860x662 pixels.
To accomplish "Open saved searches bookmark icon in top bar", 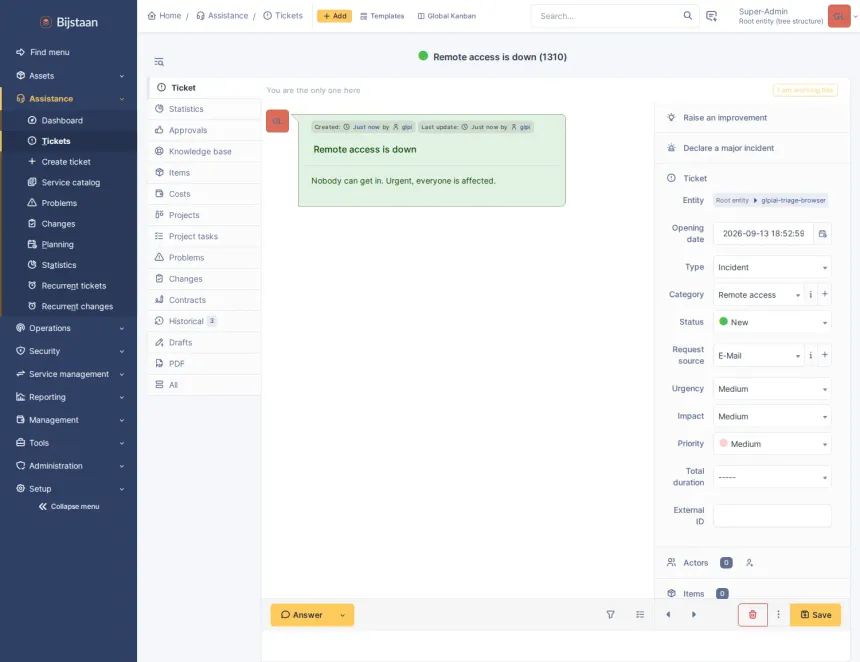I will [711, 16].
